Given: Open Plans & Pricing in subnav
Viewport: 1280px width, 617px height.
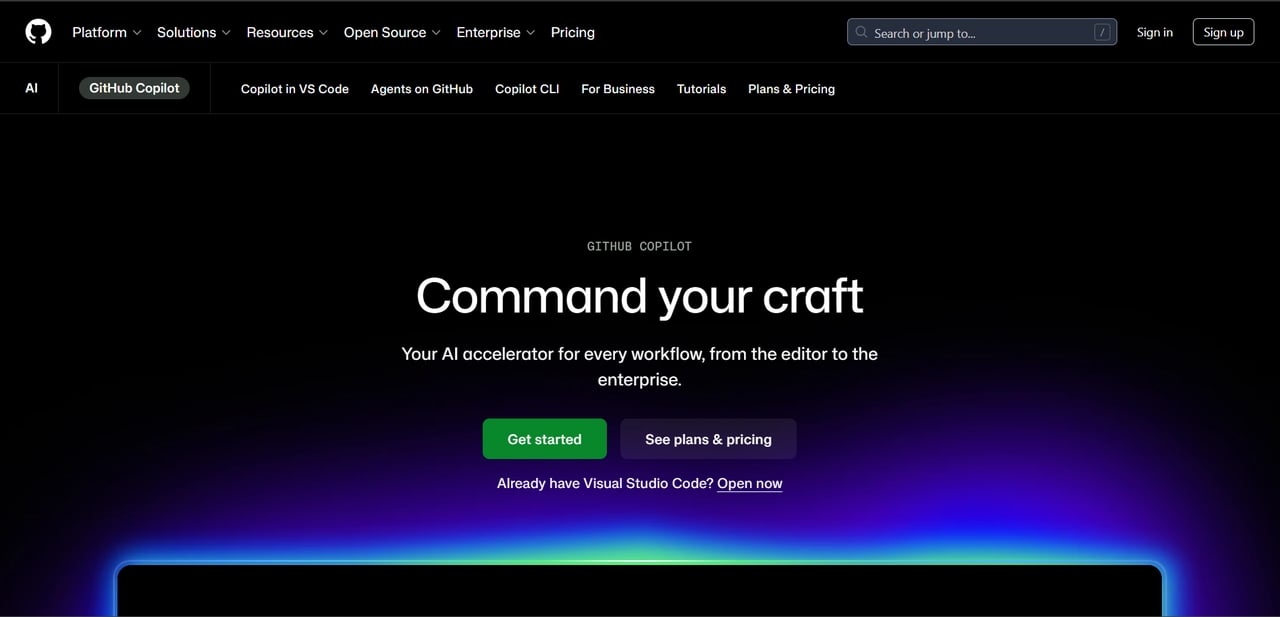Looking at the screenshot, I should click(x=791, y=89).
